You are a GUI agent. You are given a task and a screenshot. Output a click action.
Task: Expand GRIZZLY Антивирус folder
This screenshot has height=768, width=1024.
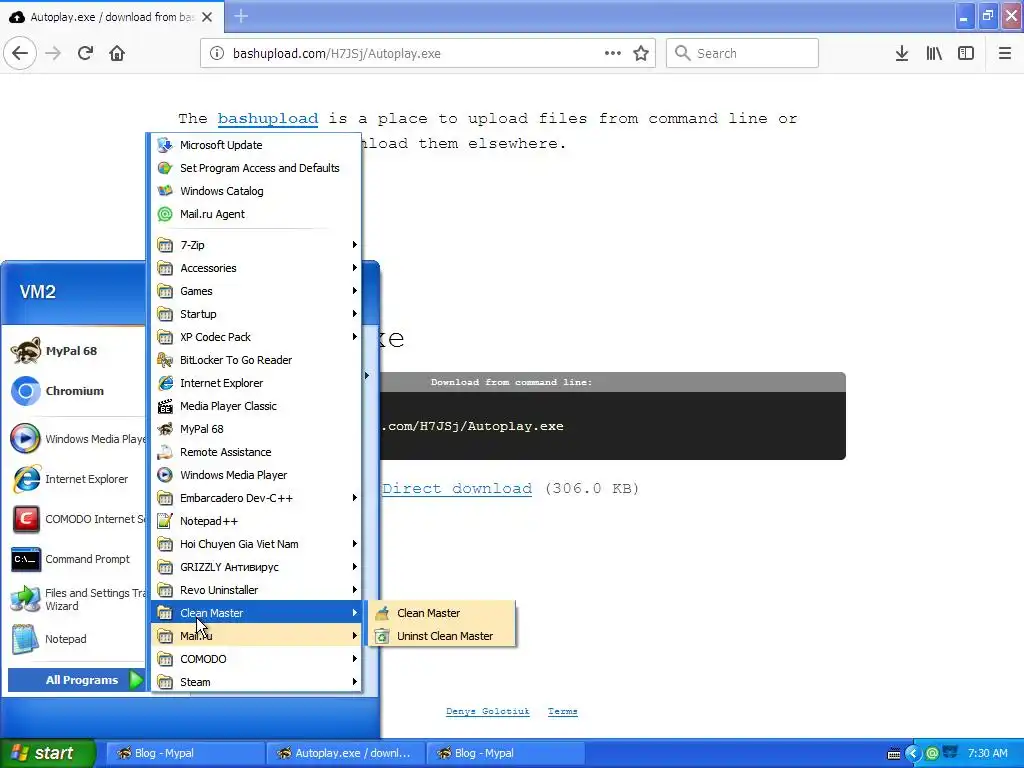256,567
